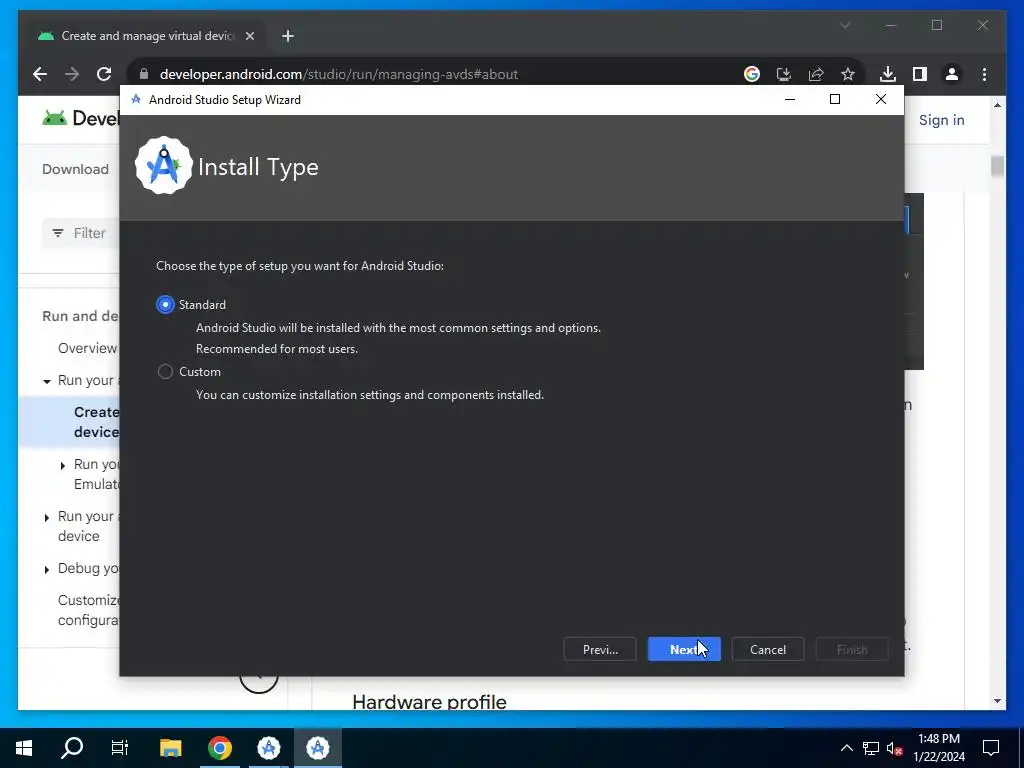Open clock showing 1:48 PM
1024x768 pixels.
(938, 748)
